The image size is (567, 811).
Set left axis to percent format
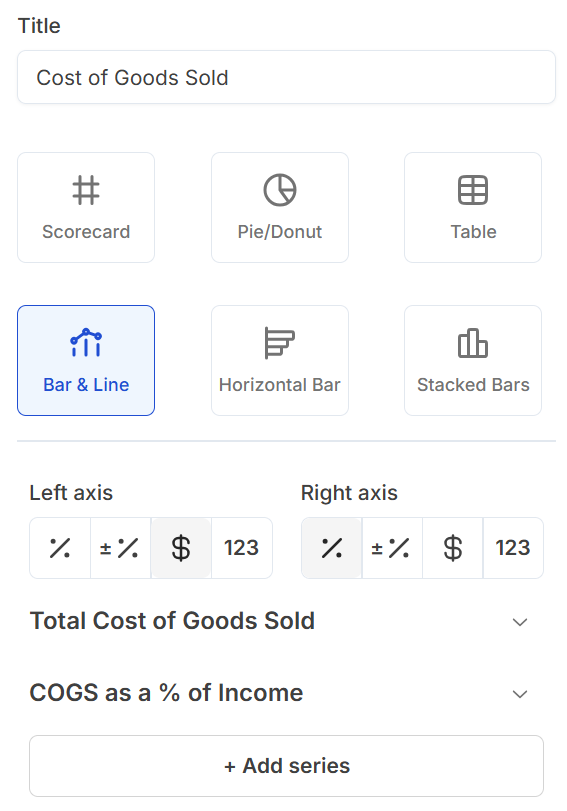coord(60,548)
